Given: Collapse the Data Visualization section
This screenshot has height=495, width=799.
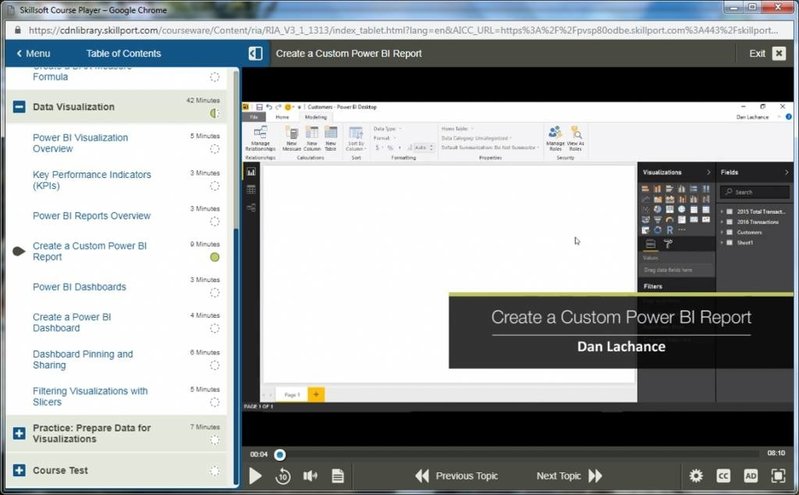Looking at the screenshot, I should (x=19, y=107).
